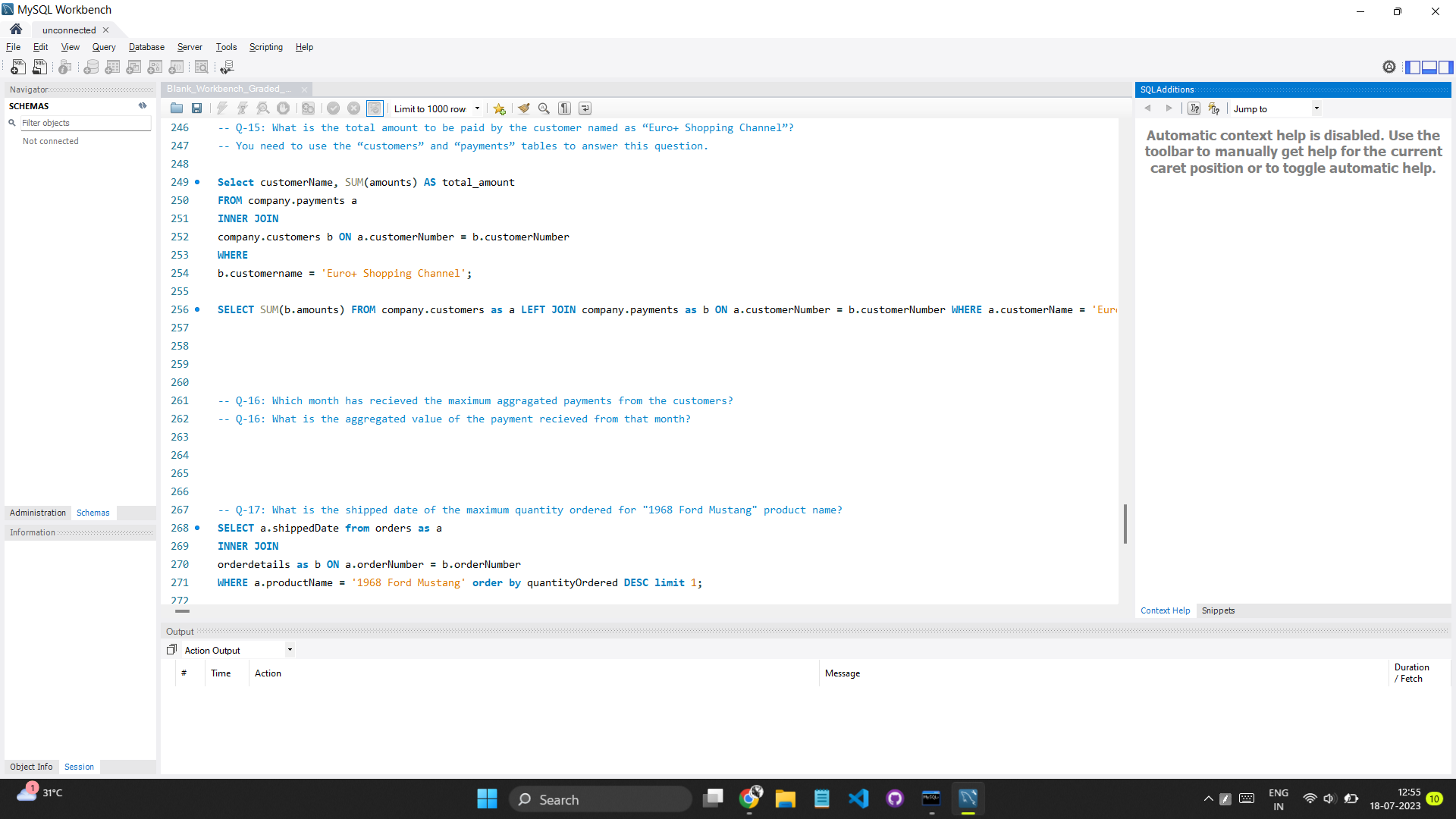
Task: Expand the Limit to 1000 rows dropdown
Action: (477, 108)
